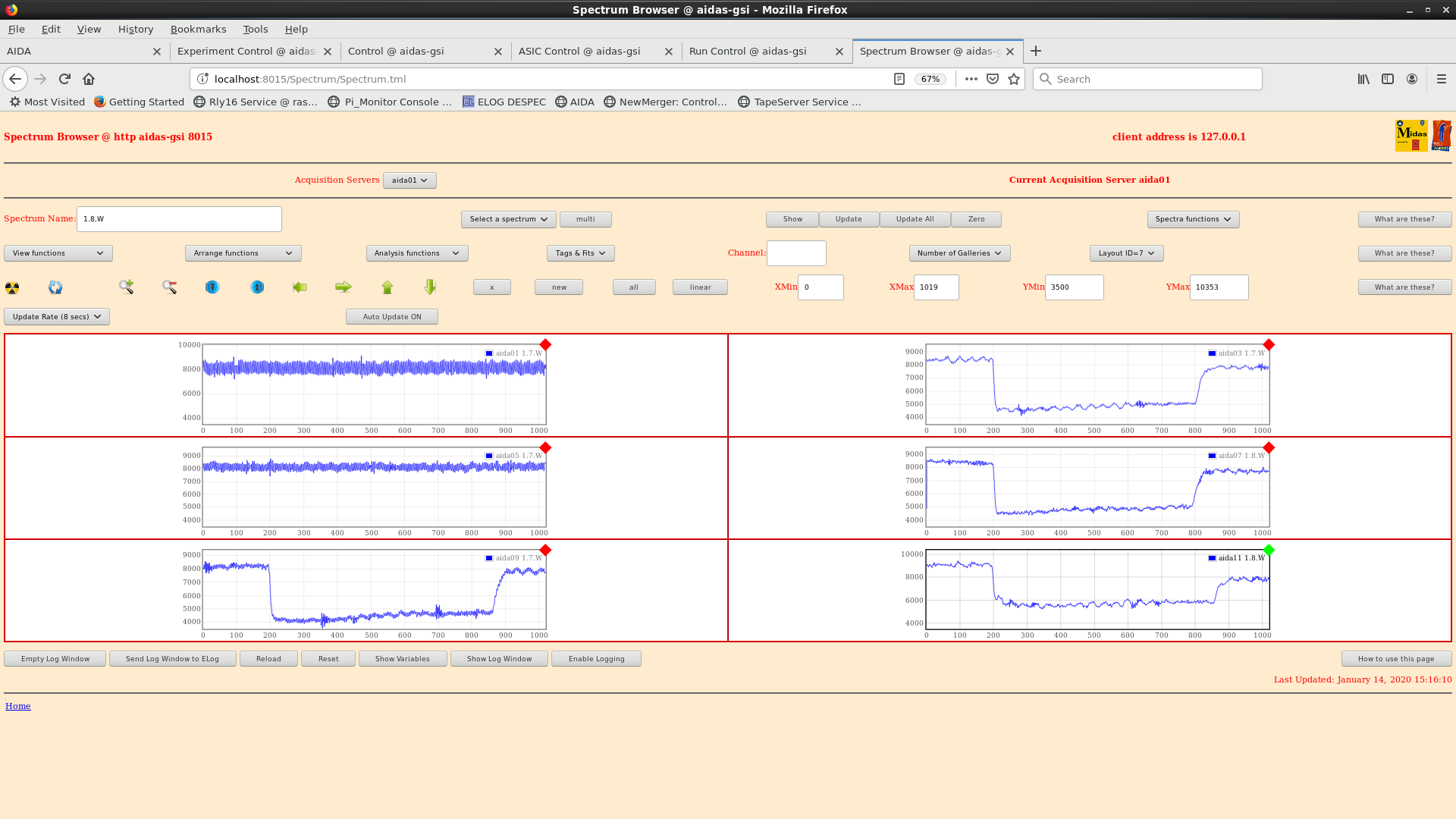Reload the page with browser reload icon

tap(64, 79)
